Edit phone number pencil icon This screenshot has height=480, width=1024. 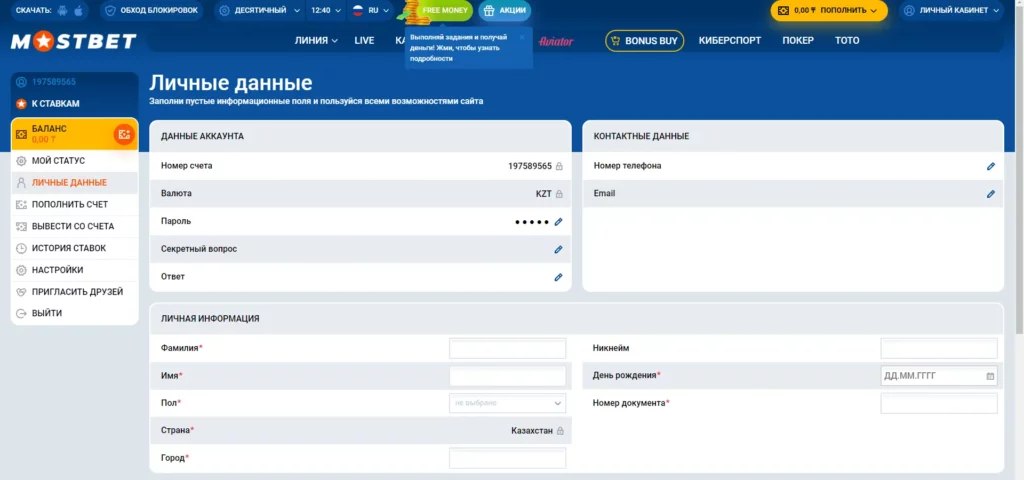click(991, 167)
